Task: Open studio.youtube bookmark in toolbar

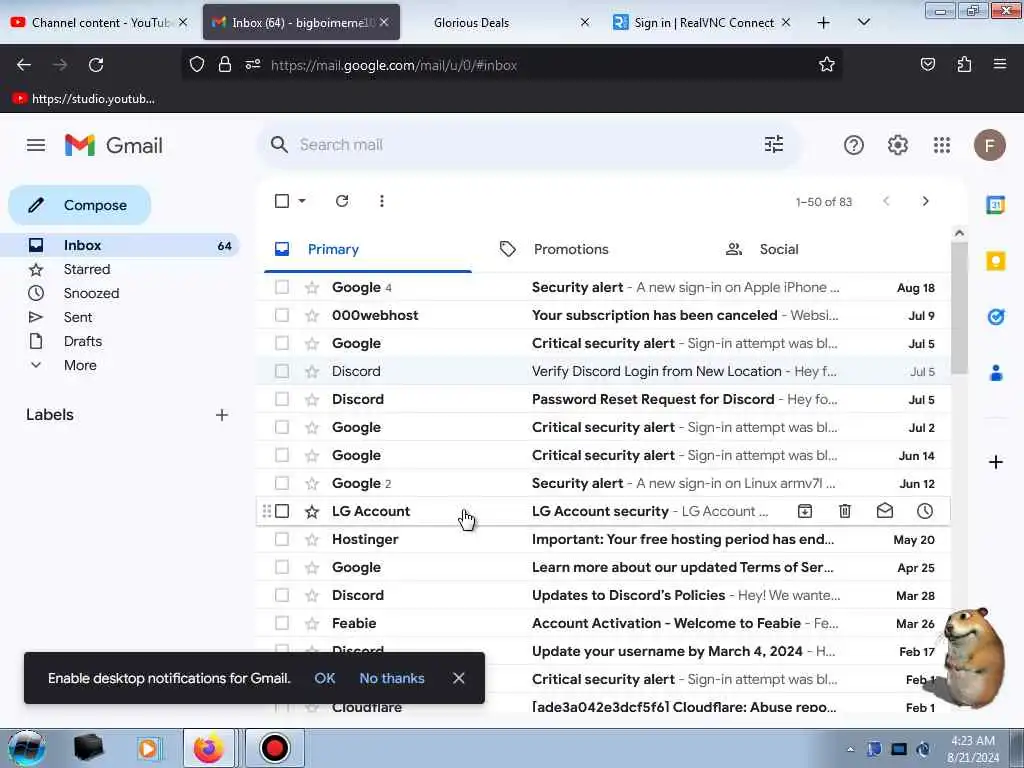Action: (x=84, y=99)
